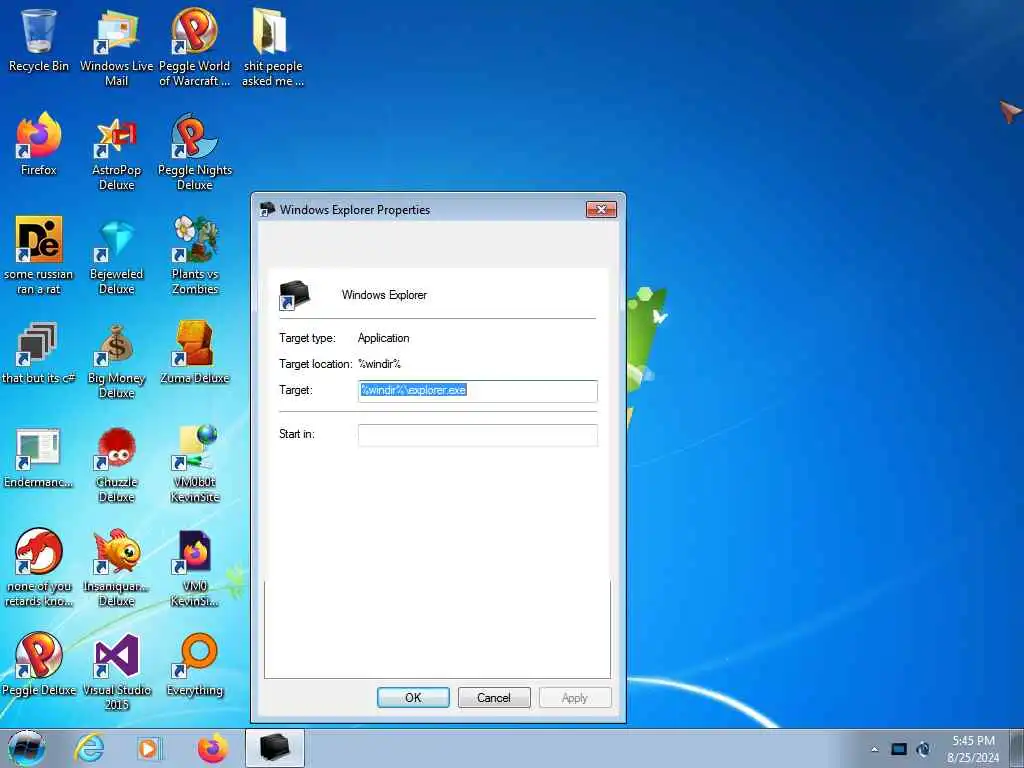This screenshot has width=1024, height=768.
Task: Select the 'some russian ran a rat' icon
Action: (x=39, y=256)
